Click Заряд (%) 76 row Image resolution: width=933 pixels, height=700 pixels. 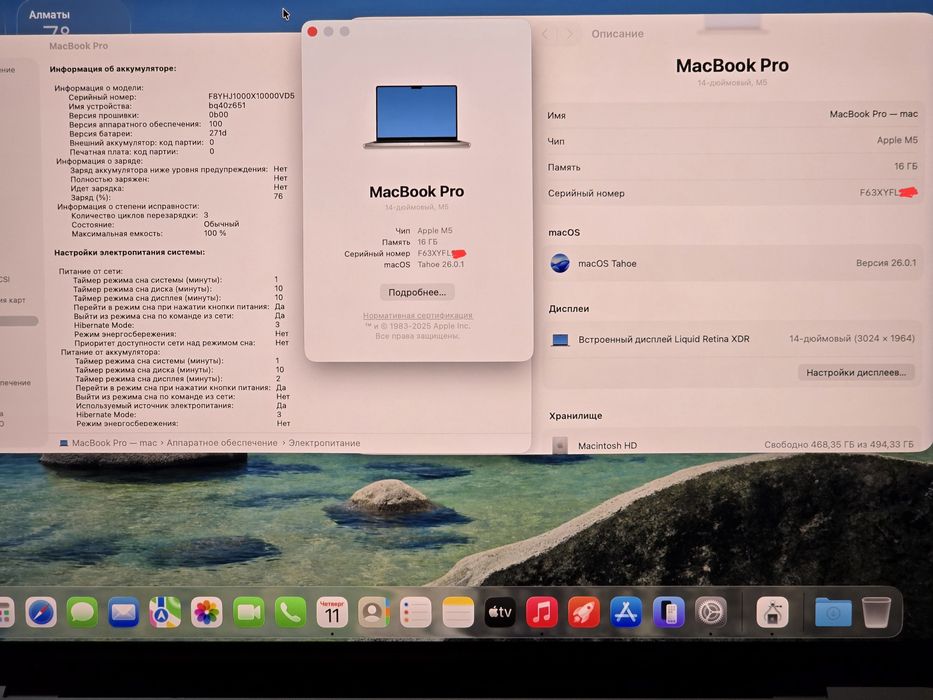click(x=177, y=197)
